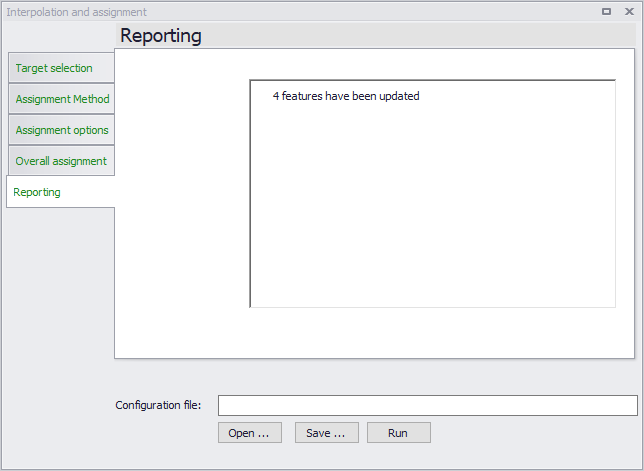This screenshot has height=471, width=644.
Task: Run the interpolation and assignment
Action: (399, 433)
